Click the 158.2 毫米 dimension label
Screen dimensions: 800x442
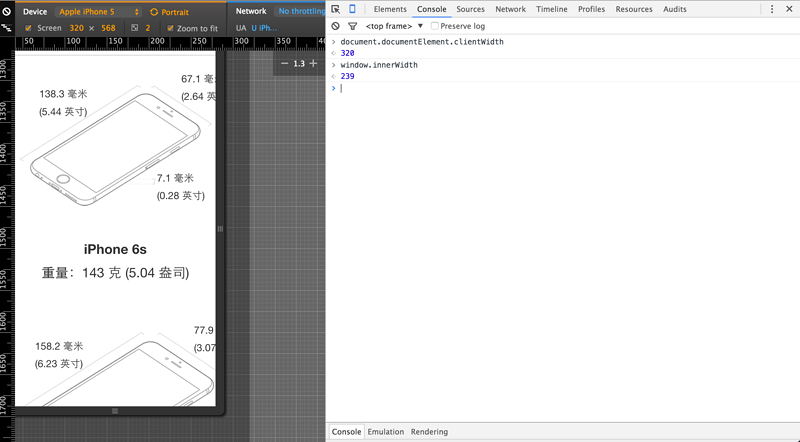pyautogui.click(x=59, y=347)
